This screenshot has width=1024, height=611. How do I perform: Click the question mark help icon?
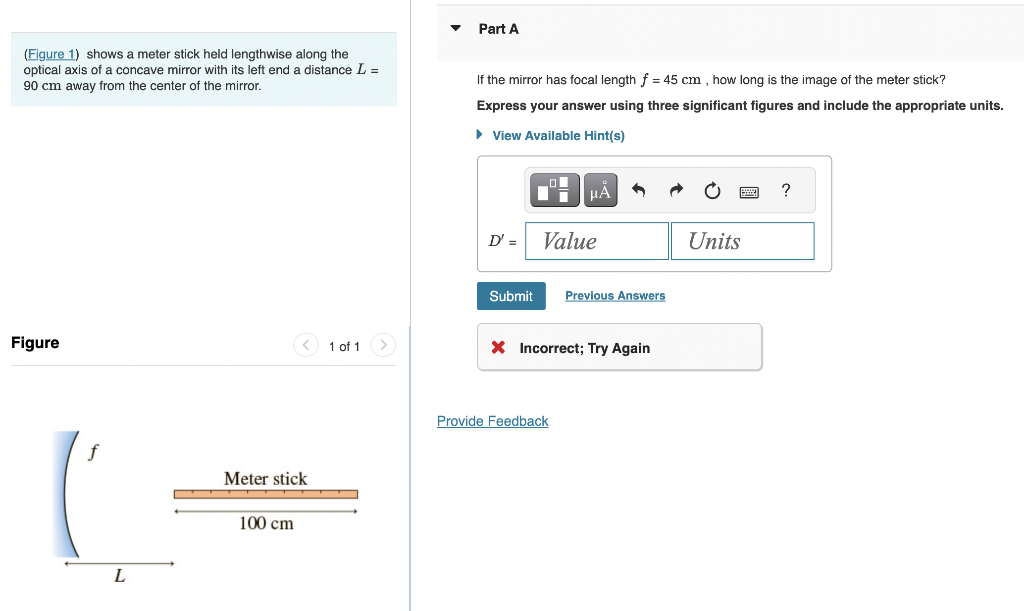pyautogui.click(x=785, y=190)
